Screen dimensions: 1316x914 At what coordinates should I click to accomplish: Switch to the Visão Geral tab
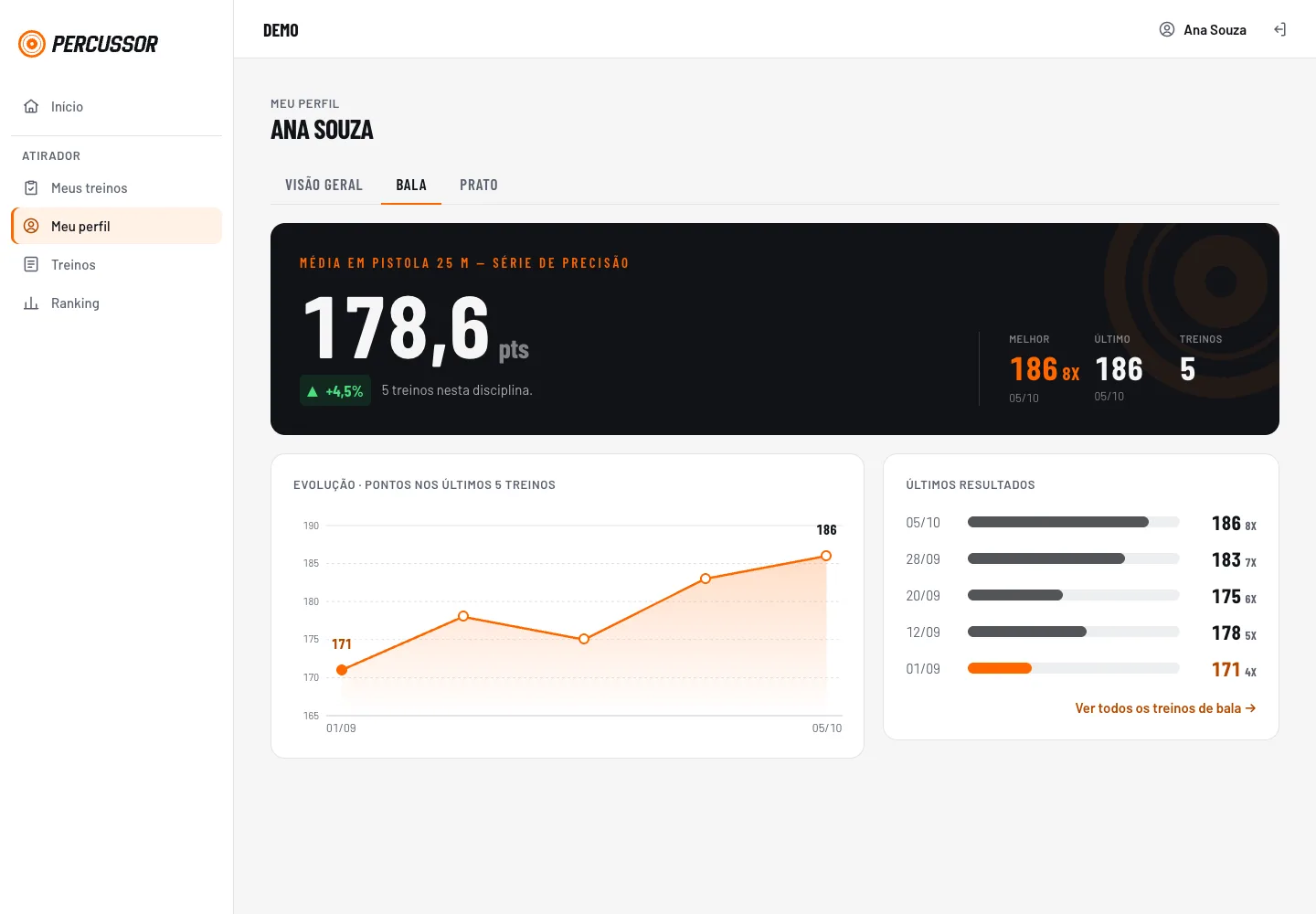coord(324,185)
